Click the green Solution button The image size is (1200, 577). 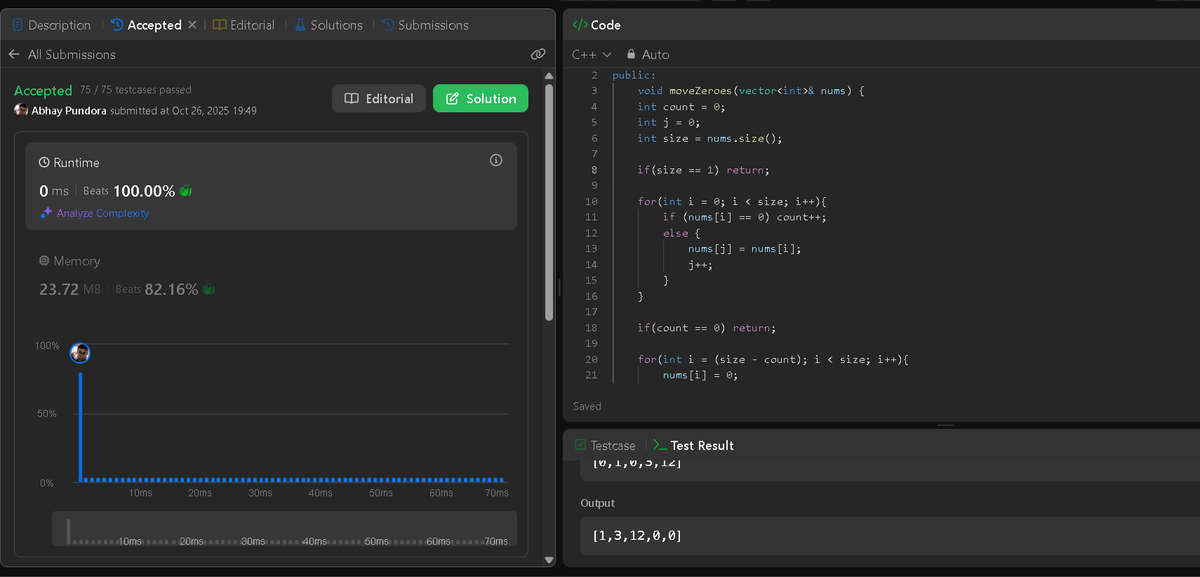480,98
